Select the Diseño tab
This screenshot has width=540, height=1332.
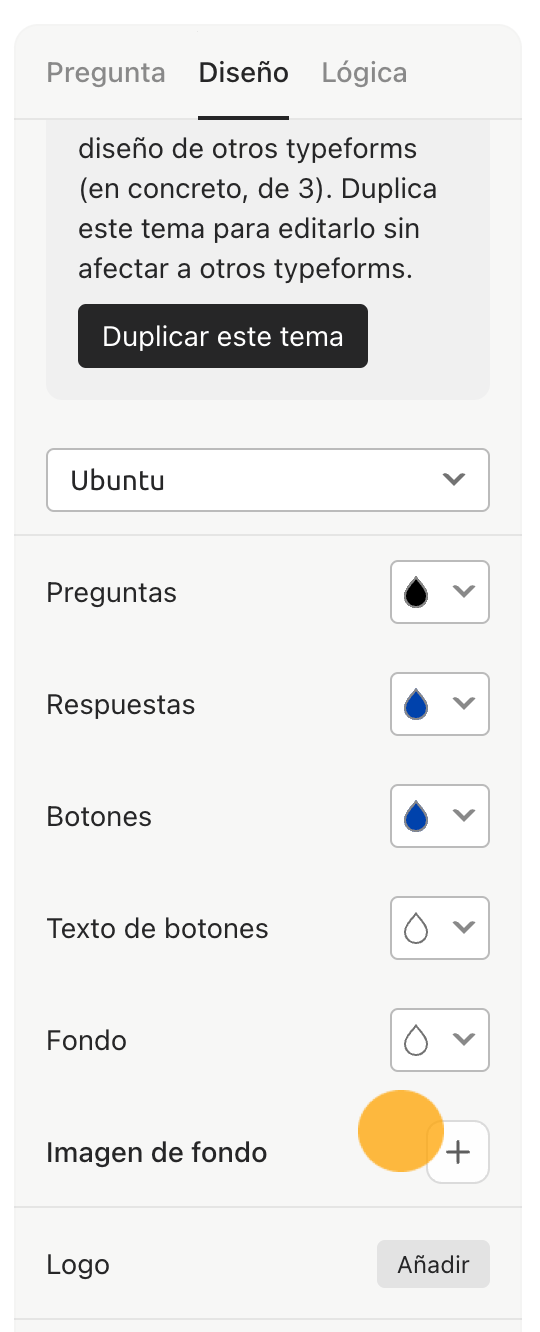(x=244, y=73)
